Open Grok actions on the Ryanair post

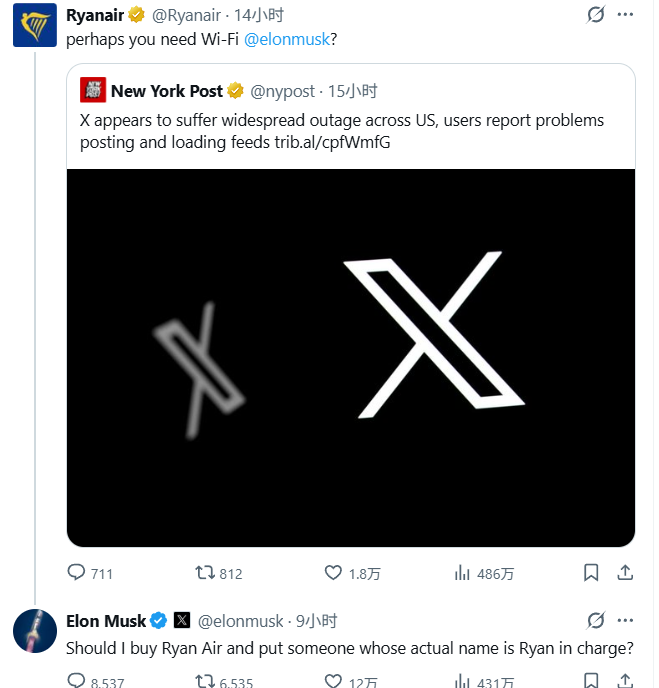[x=597, y=15]
